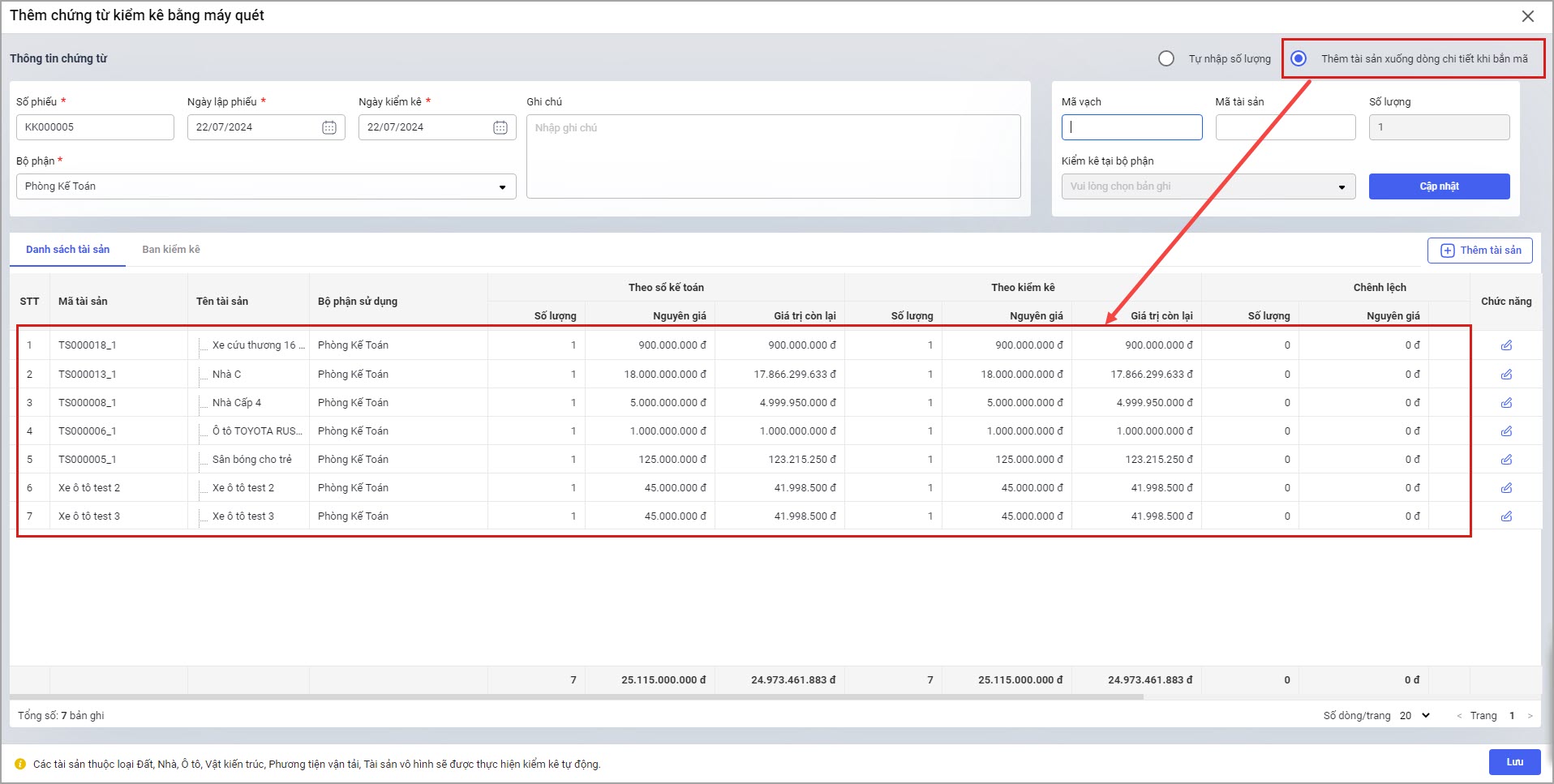Change rows per page dropdown value
1554x784 pixels.
click(1415, 715)
